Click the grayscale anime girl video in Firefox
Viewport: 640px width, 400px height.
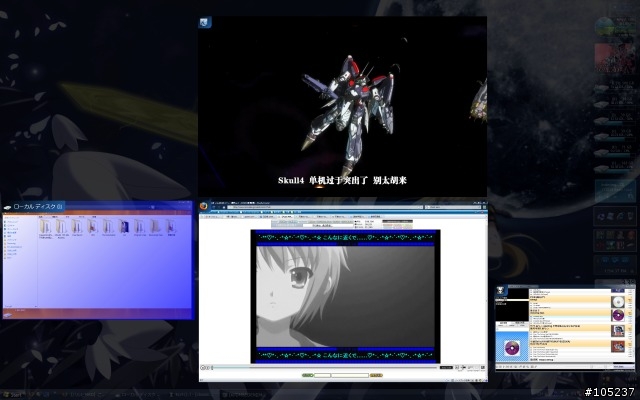click(345, 296)
